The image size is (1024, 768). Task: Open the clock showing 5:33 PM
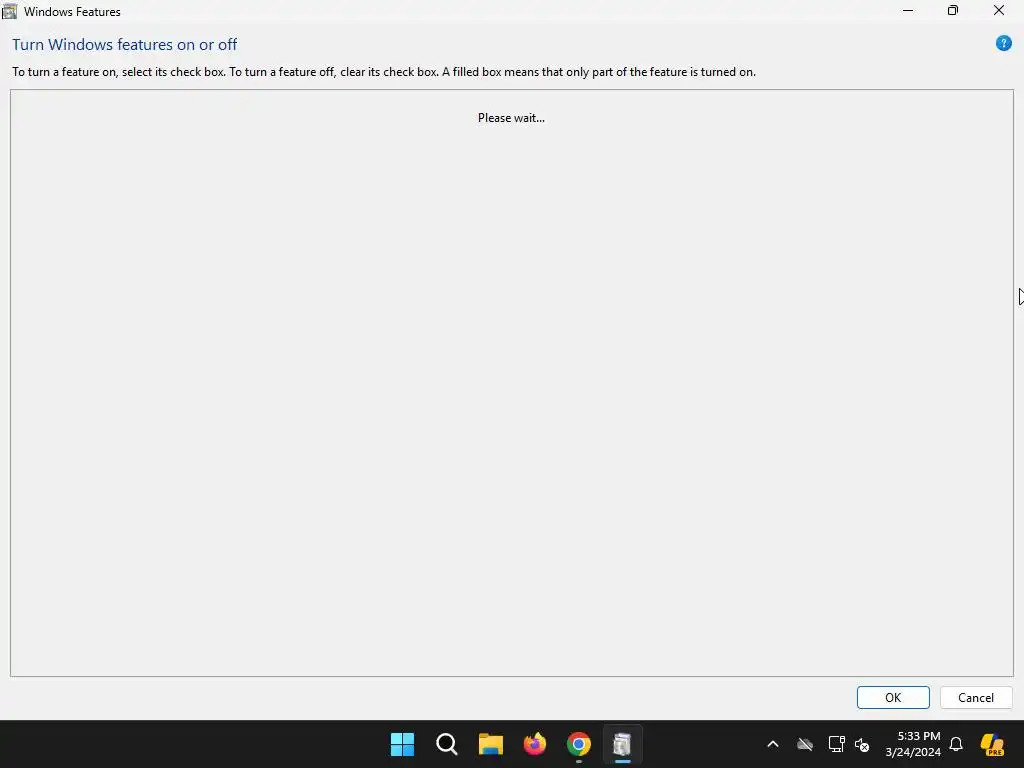tap(913, 744)
